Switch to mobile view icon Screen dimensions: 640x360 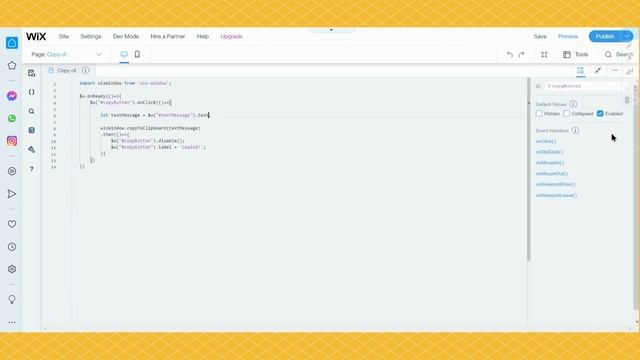click(137, 54)
